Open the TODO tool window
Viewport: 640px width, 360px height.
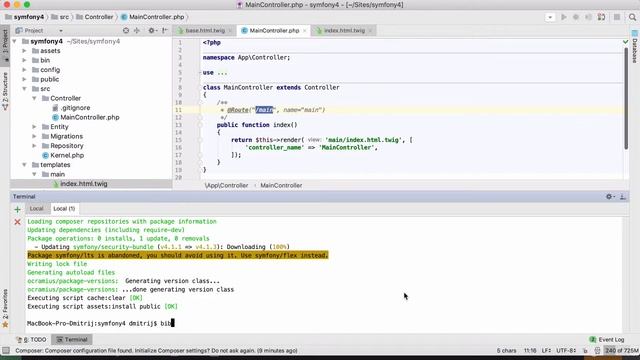pyautogui.click(x=31, y=340)
